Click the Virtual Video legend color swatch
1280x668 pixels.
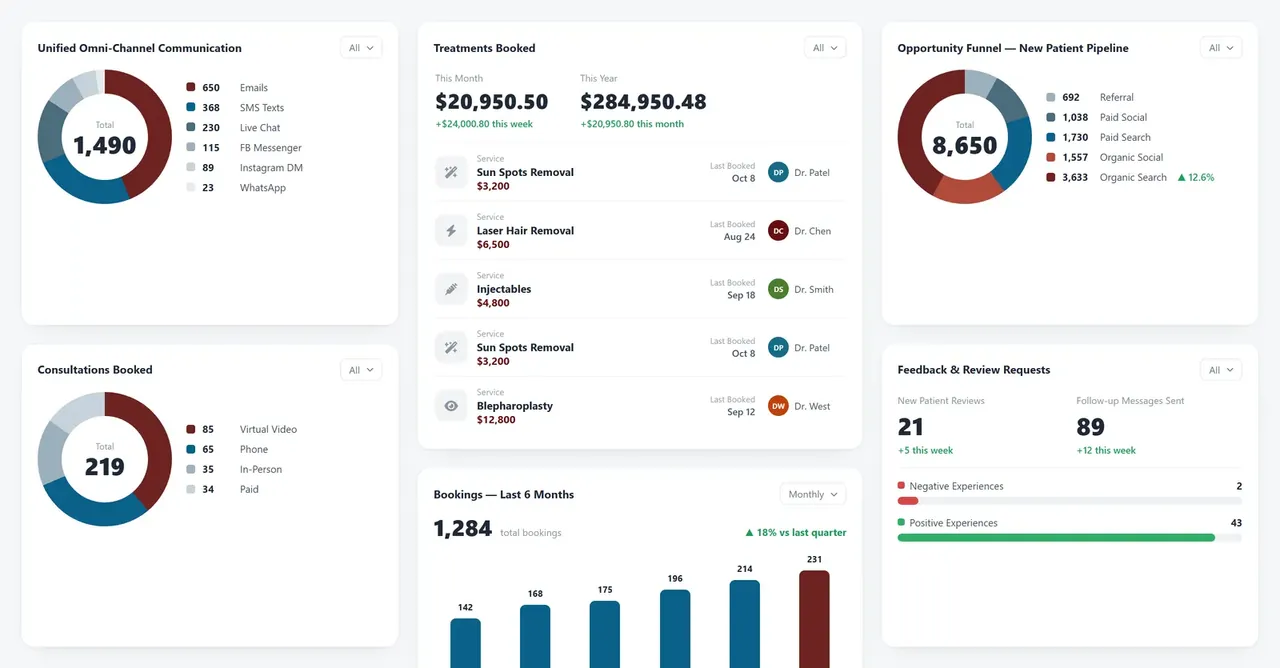tap(191, 429)
